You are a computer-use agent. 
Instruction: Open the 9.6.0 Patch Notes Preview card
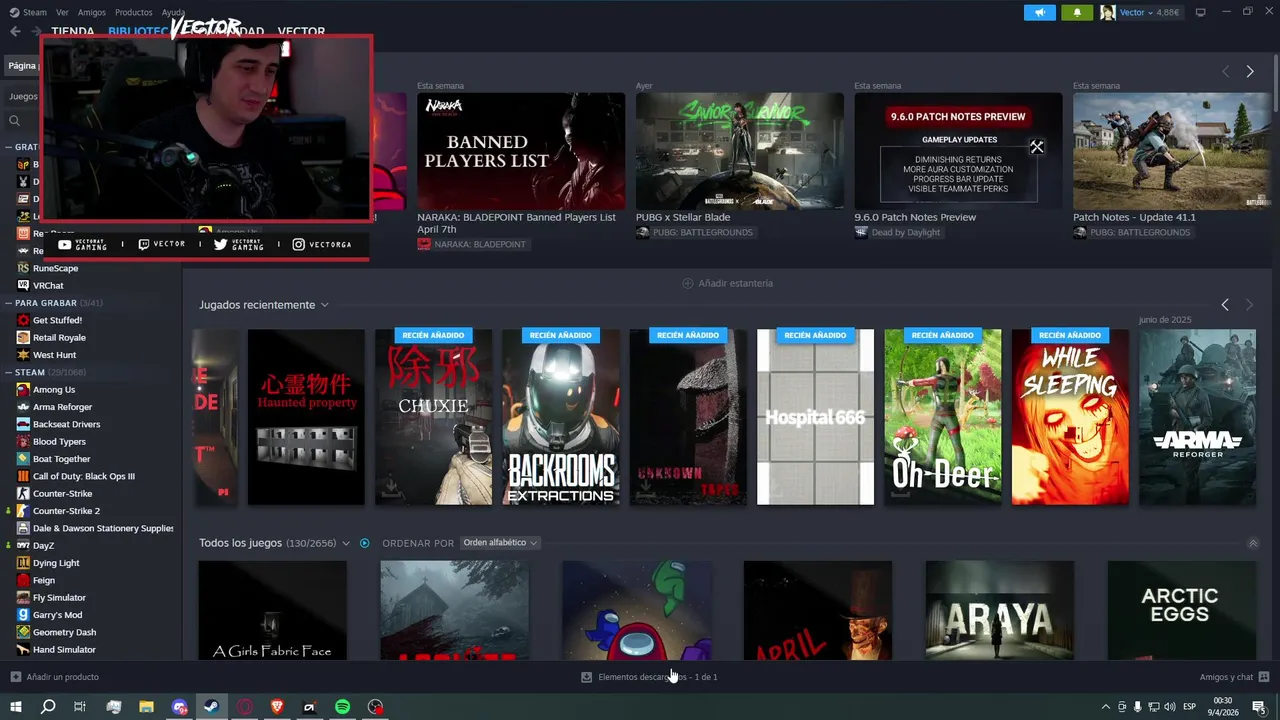(x=958, y=151)
